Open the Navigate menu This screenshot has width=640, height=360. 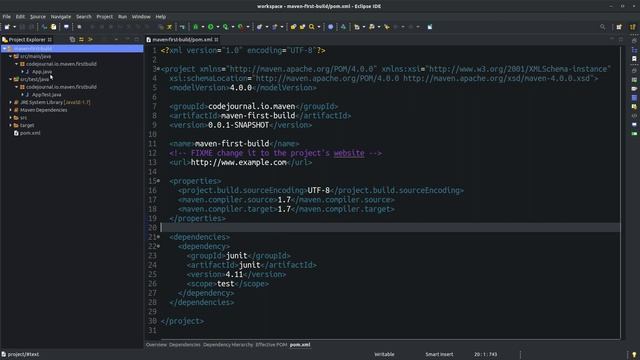pos(61,17)
